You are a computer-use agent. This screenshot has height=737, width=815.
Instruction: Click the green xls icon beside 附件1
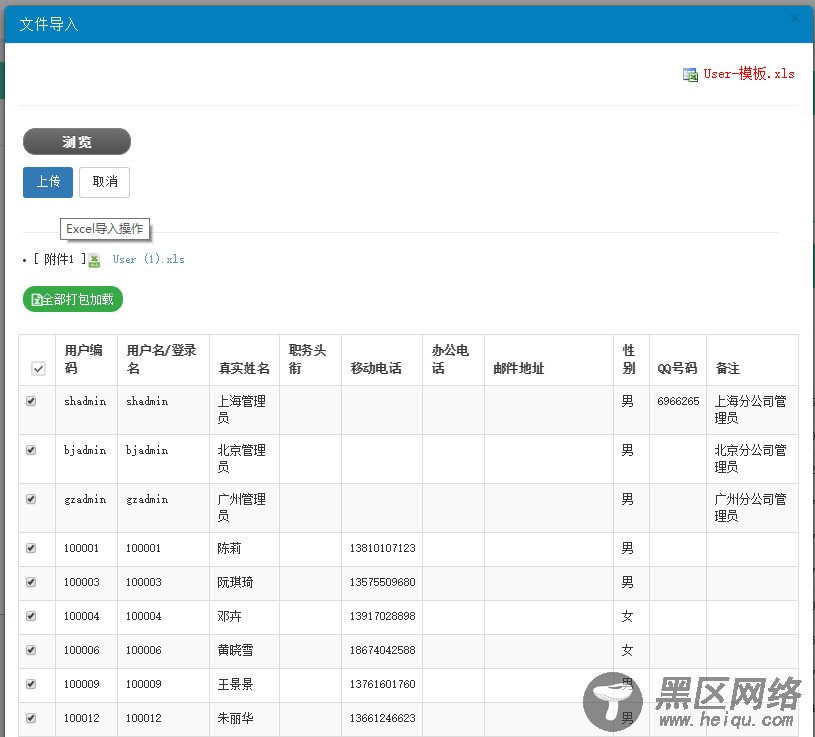[94, 260]
